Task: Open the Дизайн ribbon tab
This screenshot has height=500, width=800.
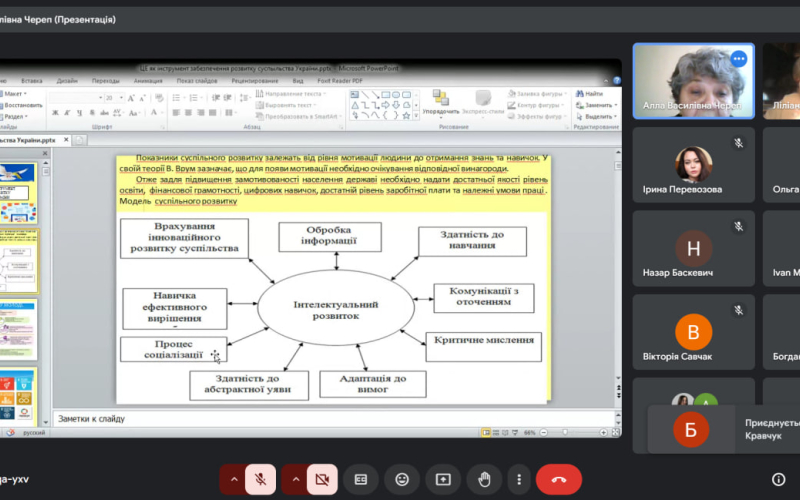Action: click(x=67, y=80)
